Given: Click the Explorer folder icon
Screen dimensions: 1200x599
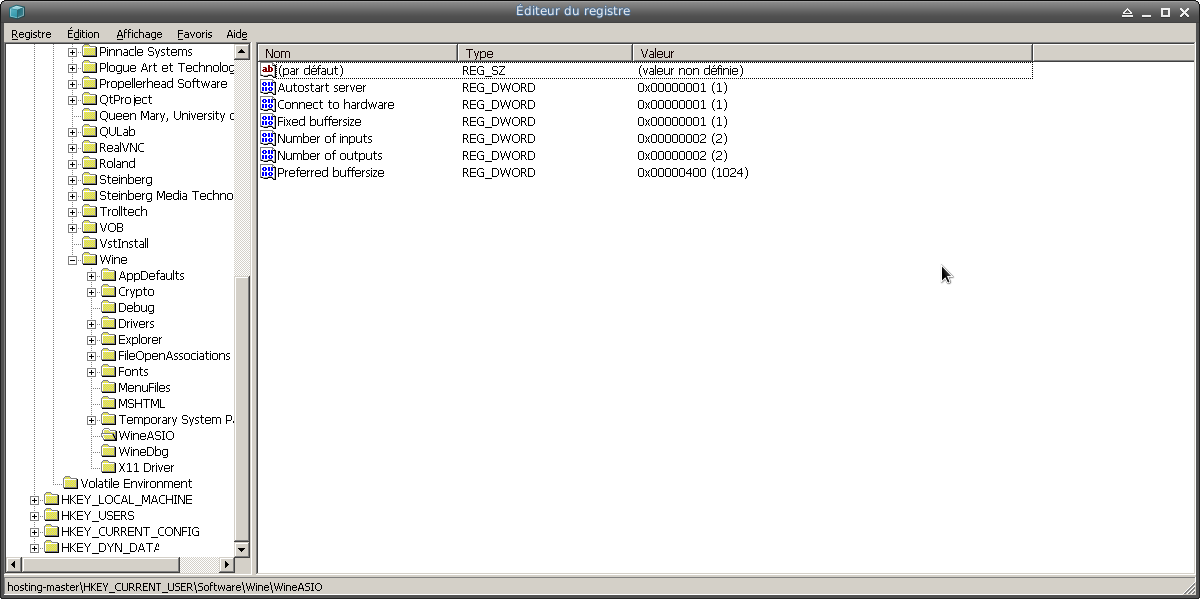Looking at the screenshot, I should tap(108, 340).
